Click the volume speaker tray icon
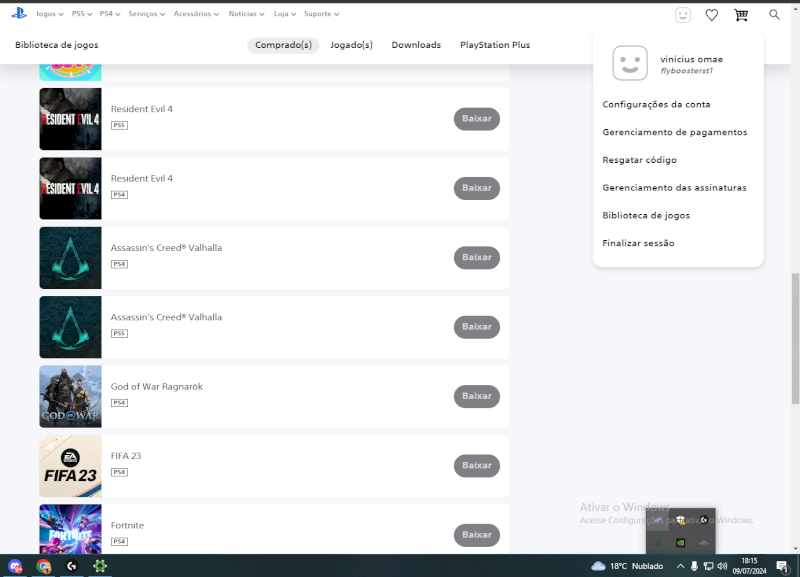The height and width of the screenshot is (577, 800). 722,566
